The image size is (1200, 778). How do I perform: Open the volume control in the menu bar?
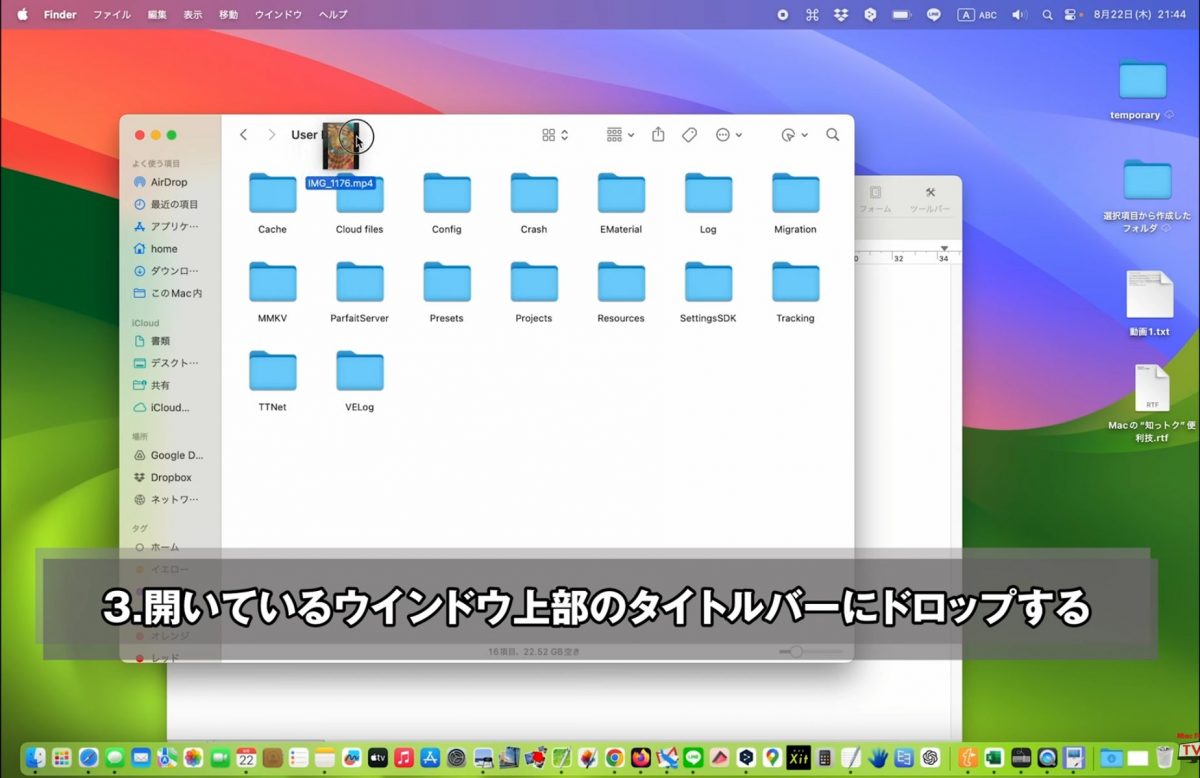[x=1019, y=15]
